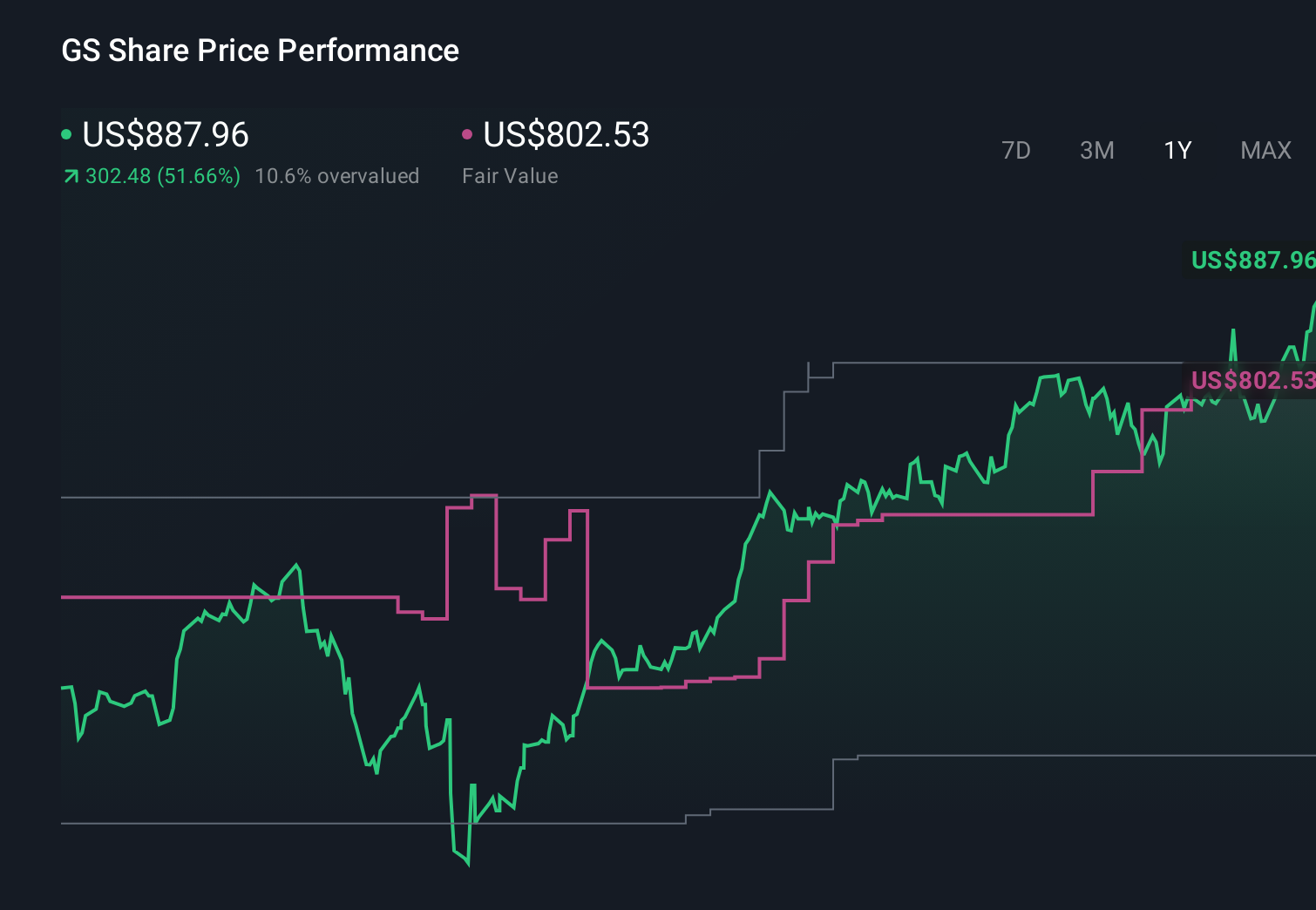Switch to the MAX time range tab
The image size is (1316, 910).
tap(1265, 150)
